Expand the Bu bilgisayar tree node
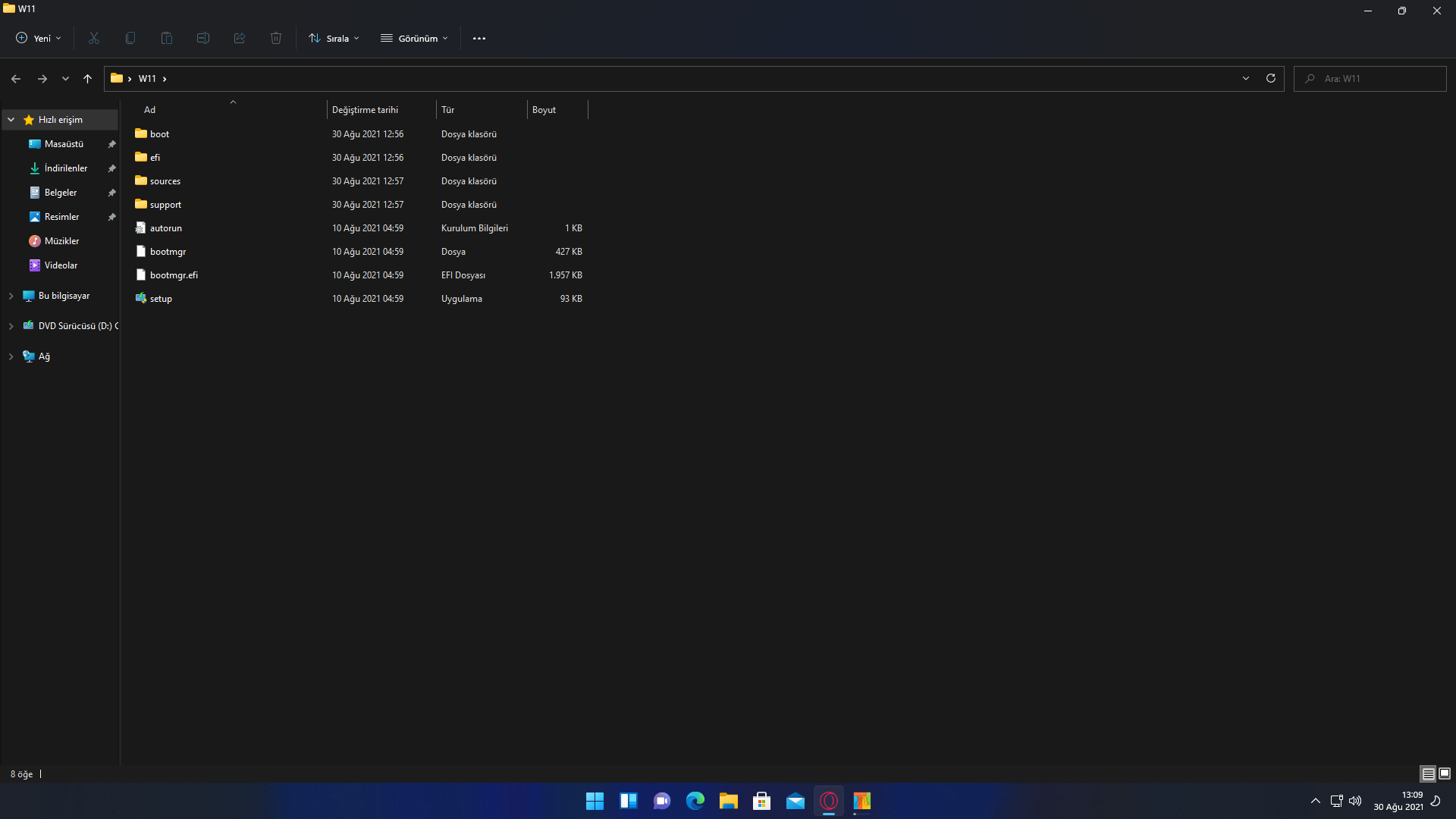Image resolution: width=1456 pixels, height=819 pixels. click(11, 296)
